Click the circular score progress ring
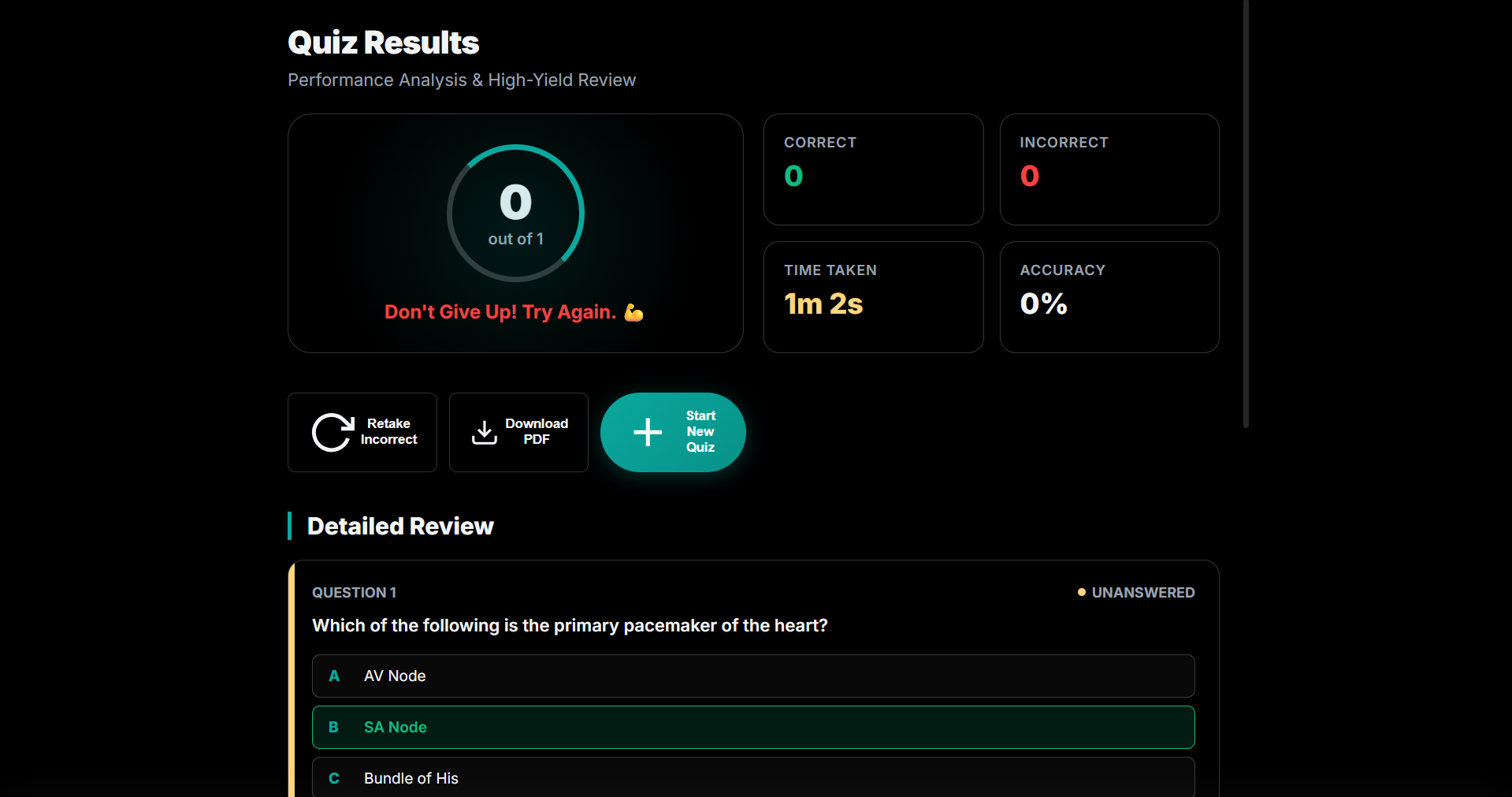 515,211
